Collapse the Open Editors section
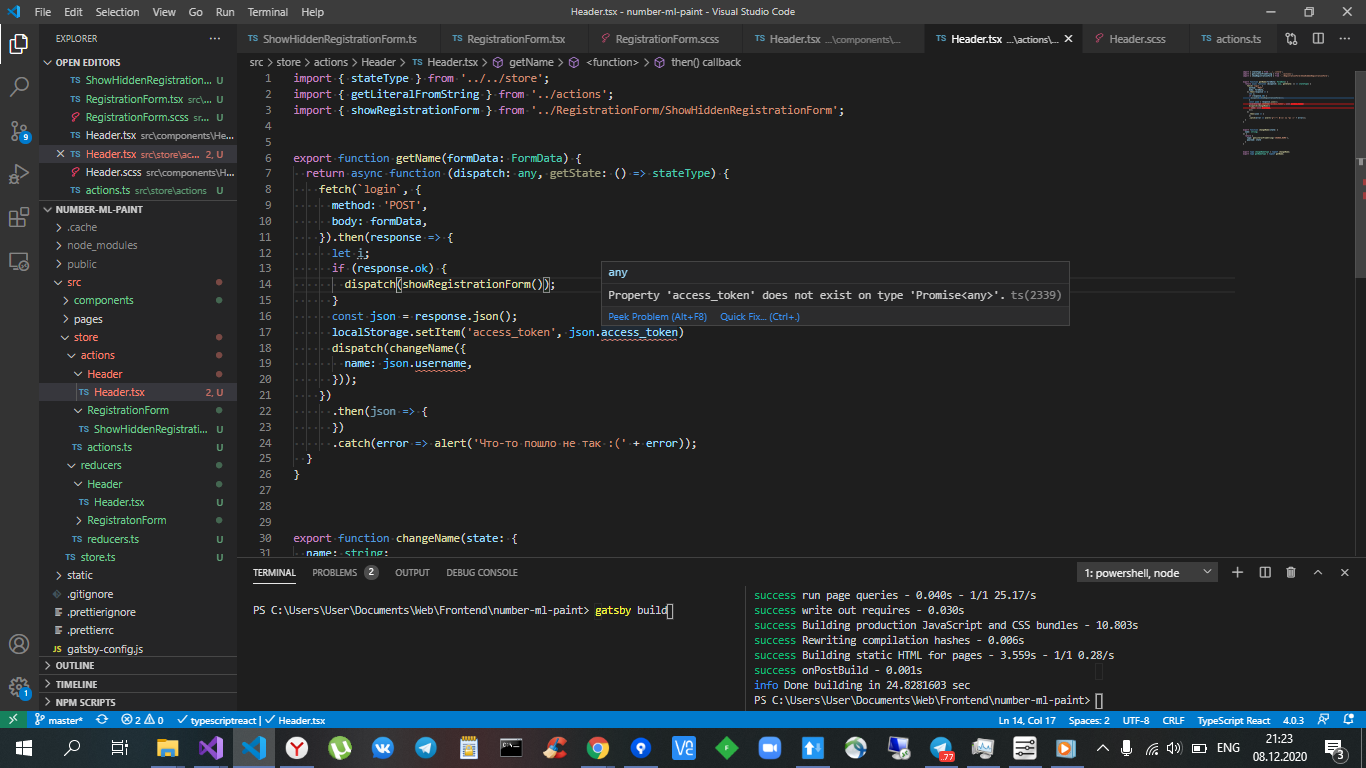 138,62
